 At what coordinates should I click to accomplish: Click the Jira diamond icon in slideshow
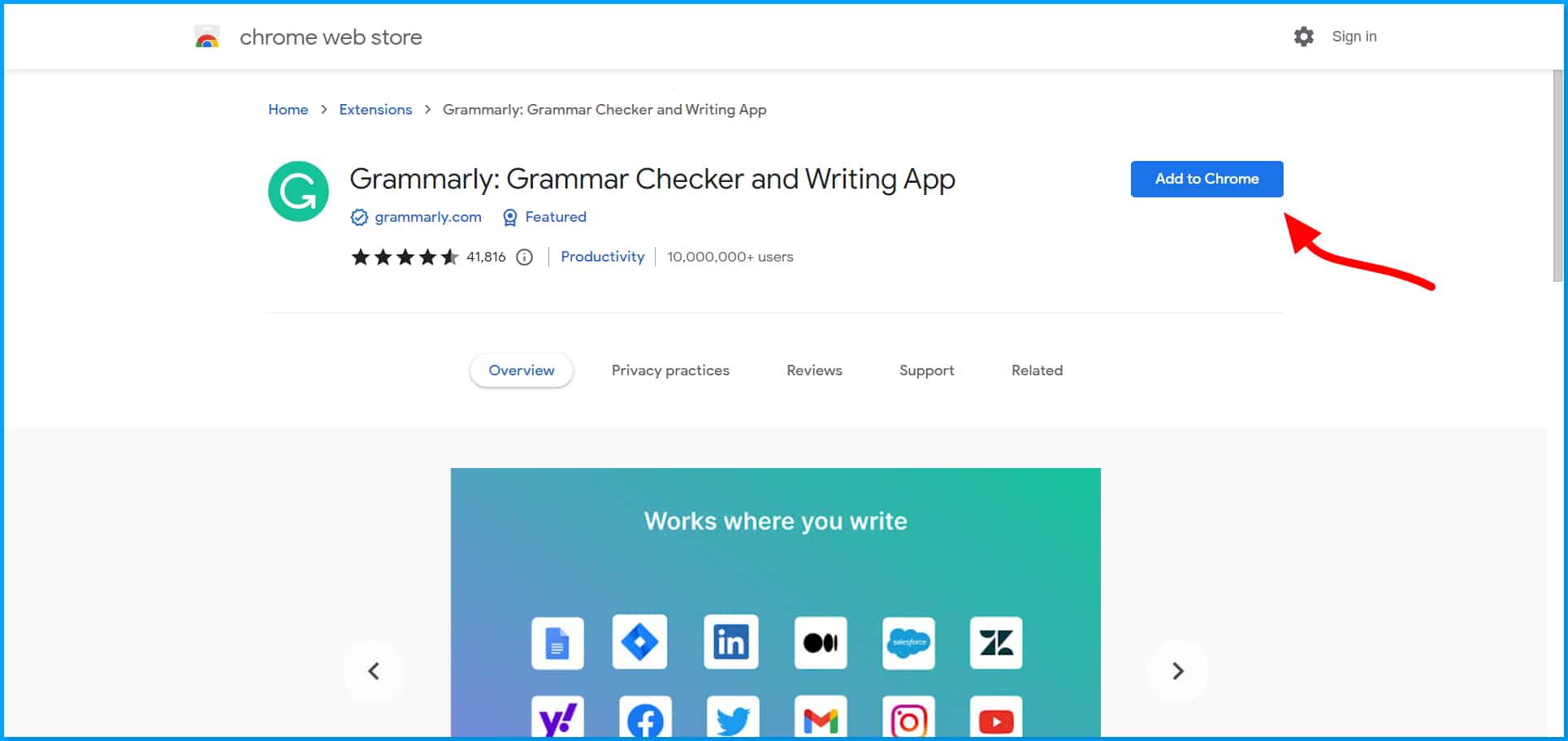(x=639, y=643)
